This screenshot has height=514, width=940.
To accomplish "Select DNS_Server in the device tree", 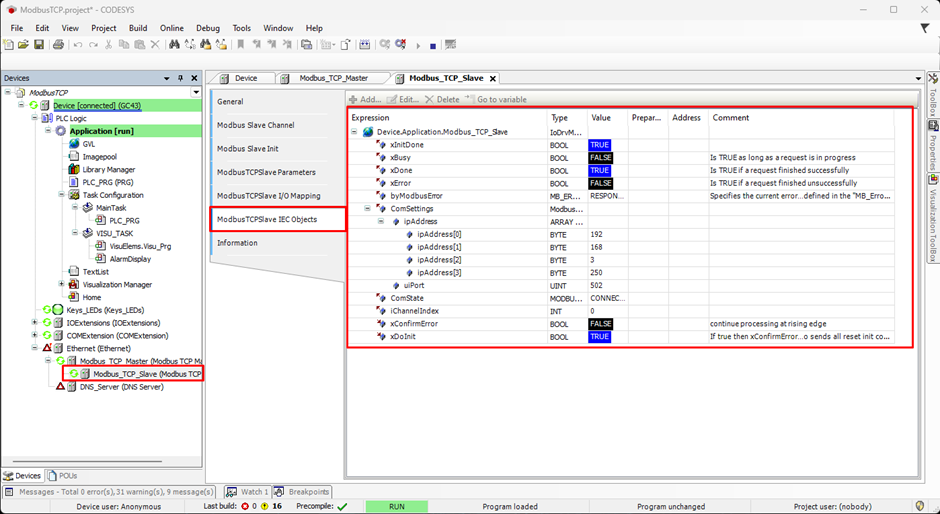I will pos(122,387).
